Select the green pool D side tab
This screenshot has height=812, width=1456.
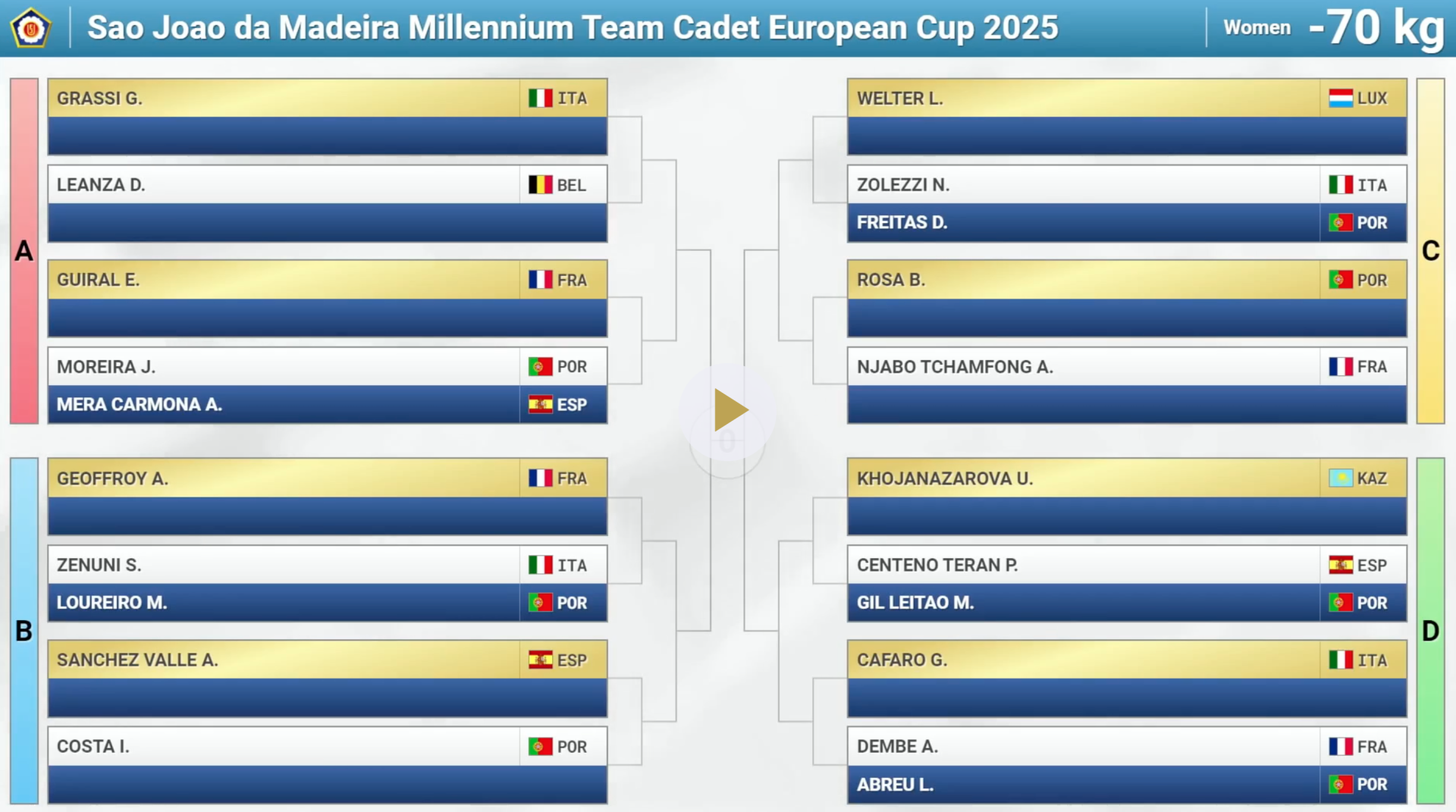point(1430,631)
